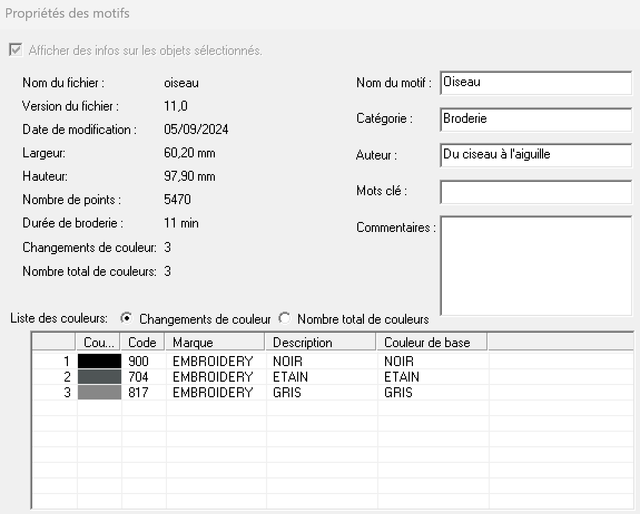
Task: Select 'Changements de couleur' radio button
Action: pos(127,318)
